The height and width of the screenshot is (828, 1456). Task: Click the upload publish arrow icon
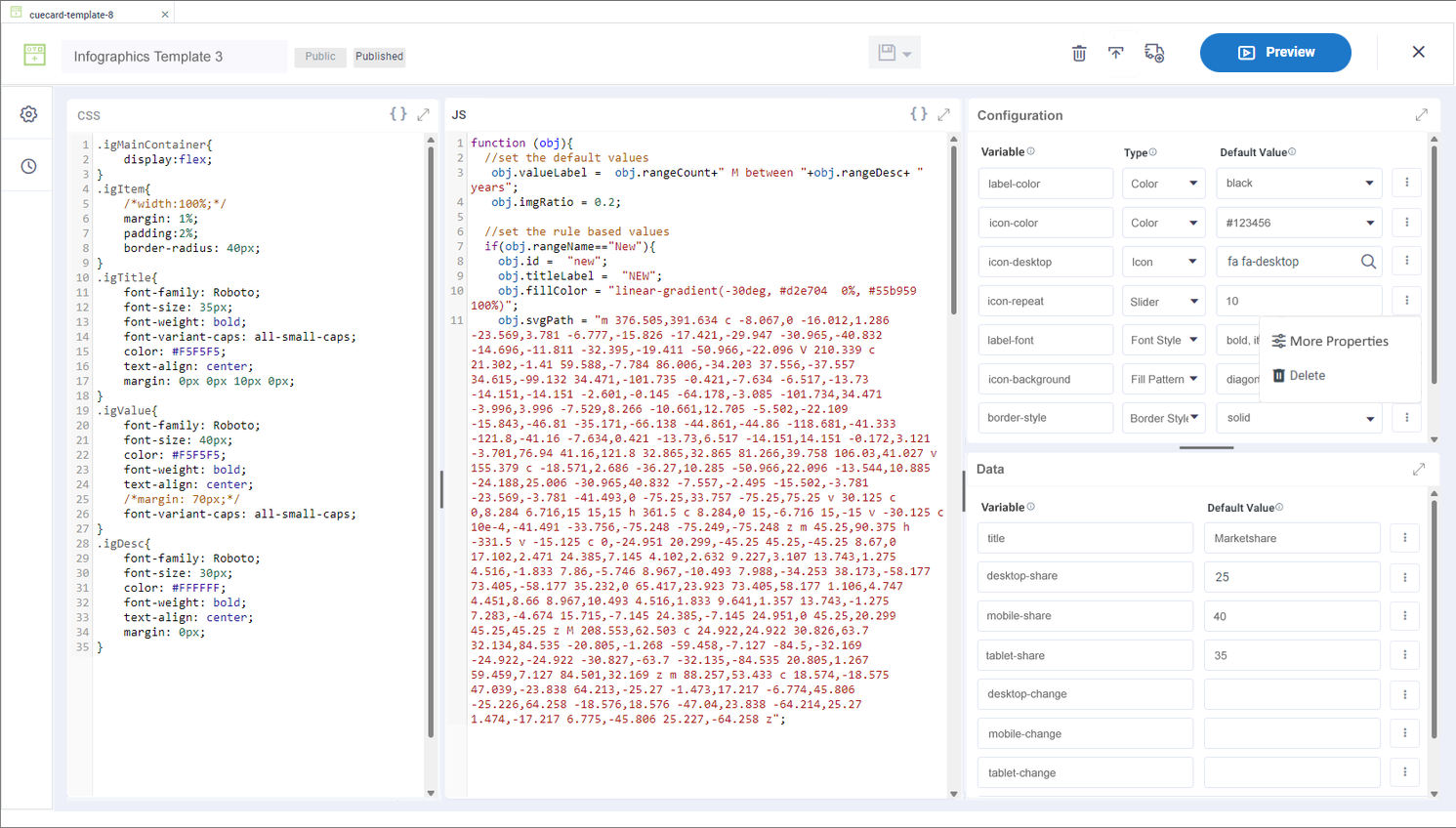(1115, 53)
